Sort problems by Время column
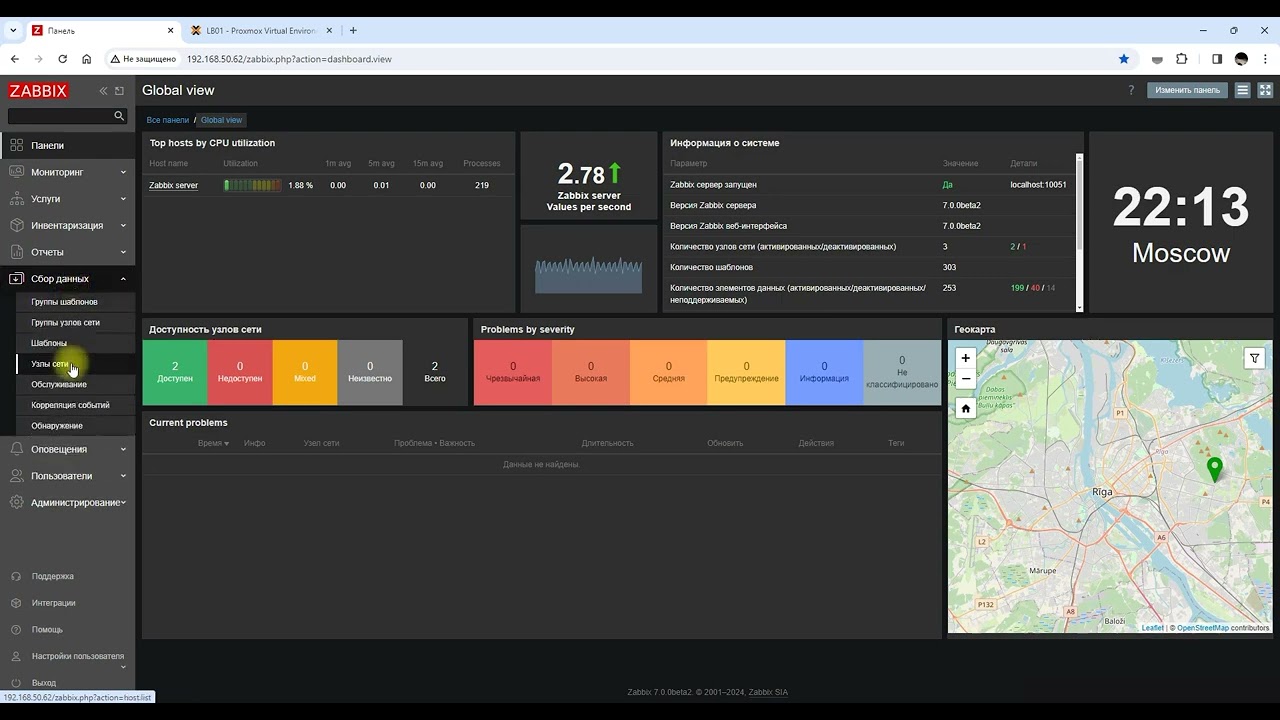 click(213, 443)
